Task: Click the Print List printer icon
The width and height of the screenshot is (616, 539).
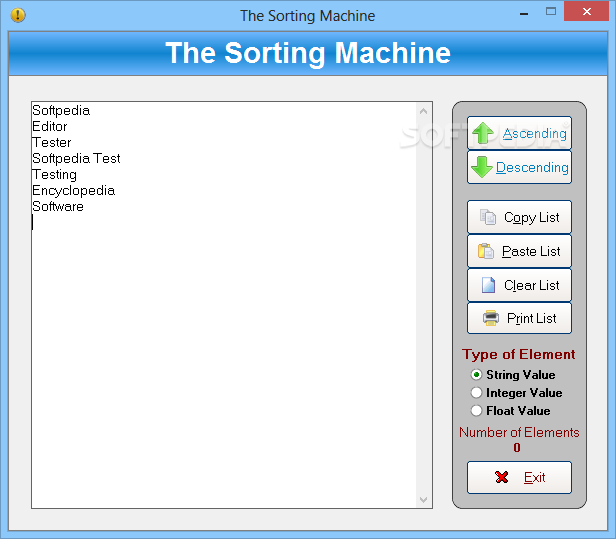Action: click(491, 318)
